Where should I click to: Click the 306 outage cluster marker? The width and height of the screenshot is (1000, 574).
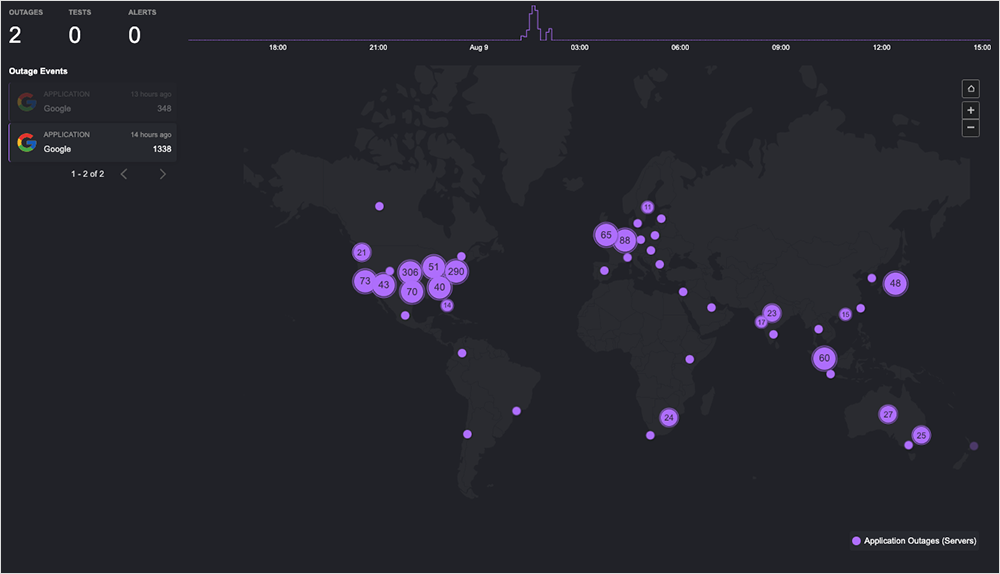coord(409,272)
